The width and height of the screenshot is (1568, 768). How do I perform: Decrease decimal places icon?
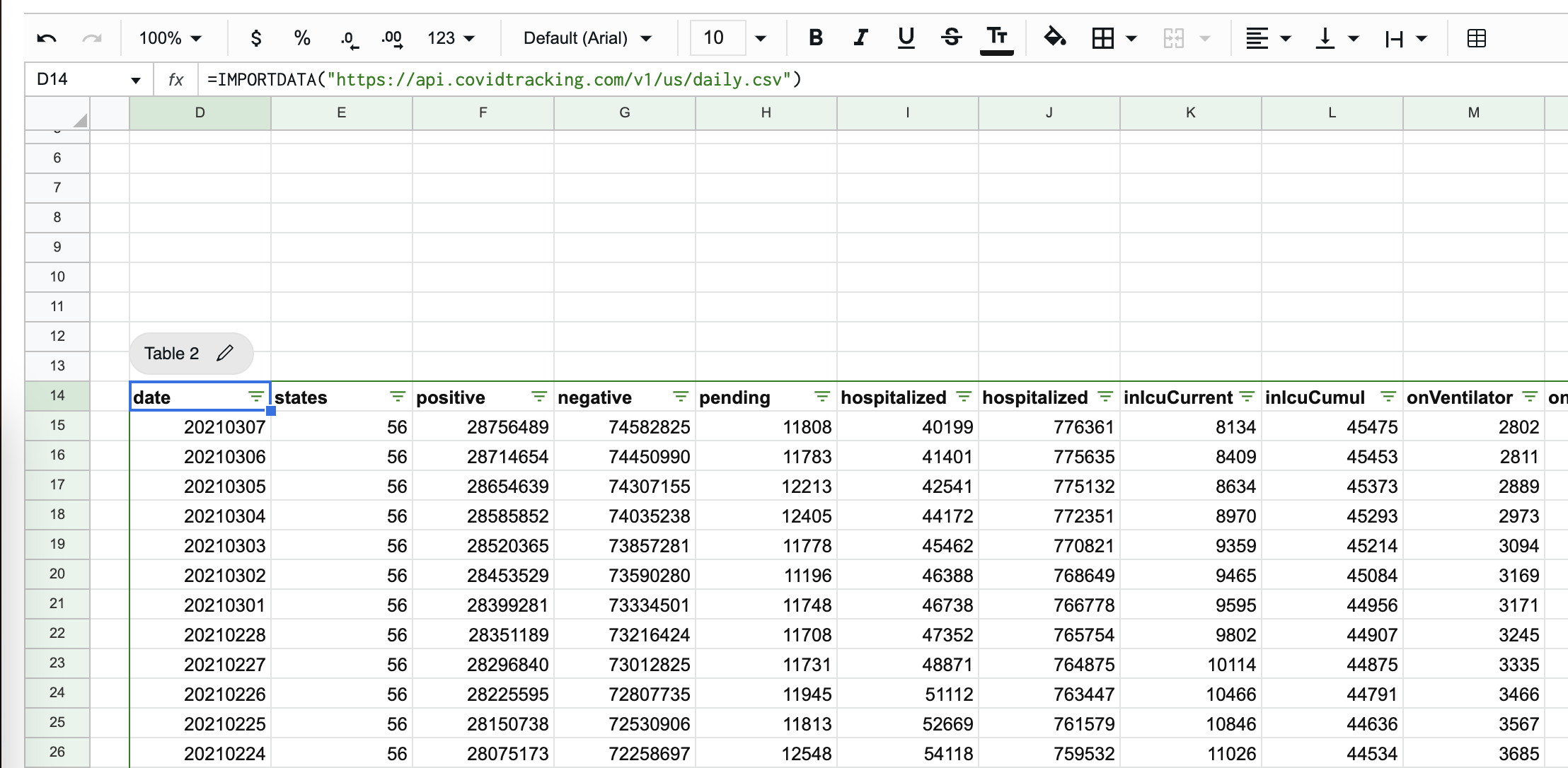point(349,39)
